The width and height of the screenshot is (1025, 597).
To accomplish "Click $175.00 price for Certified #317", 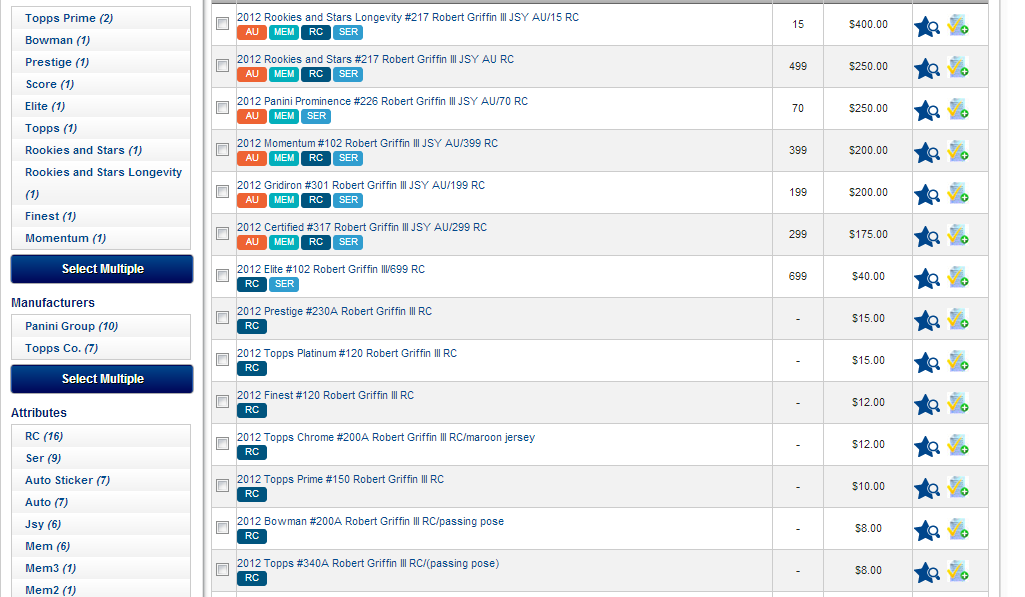I will 868,234.
